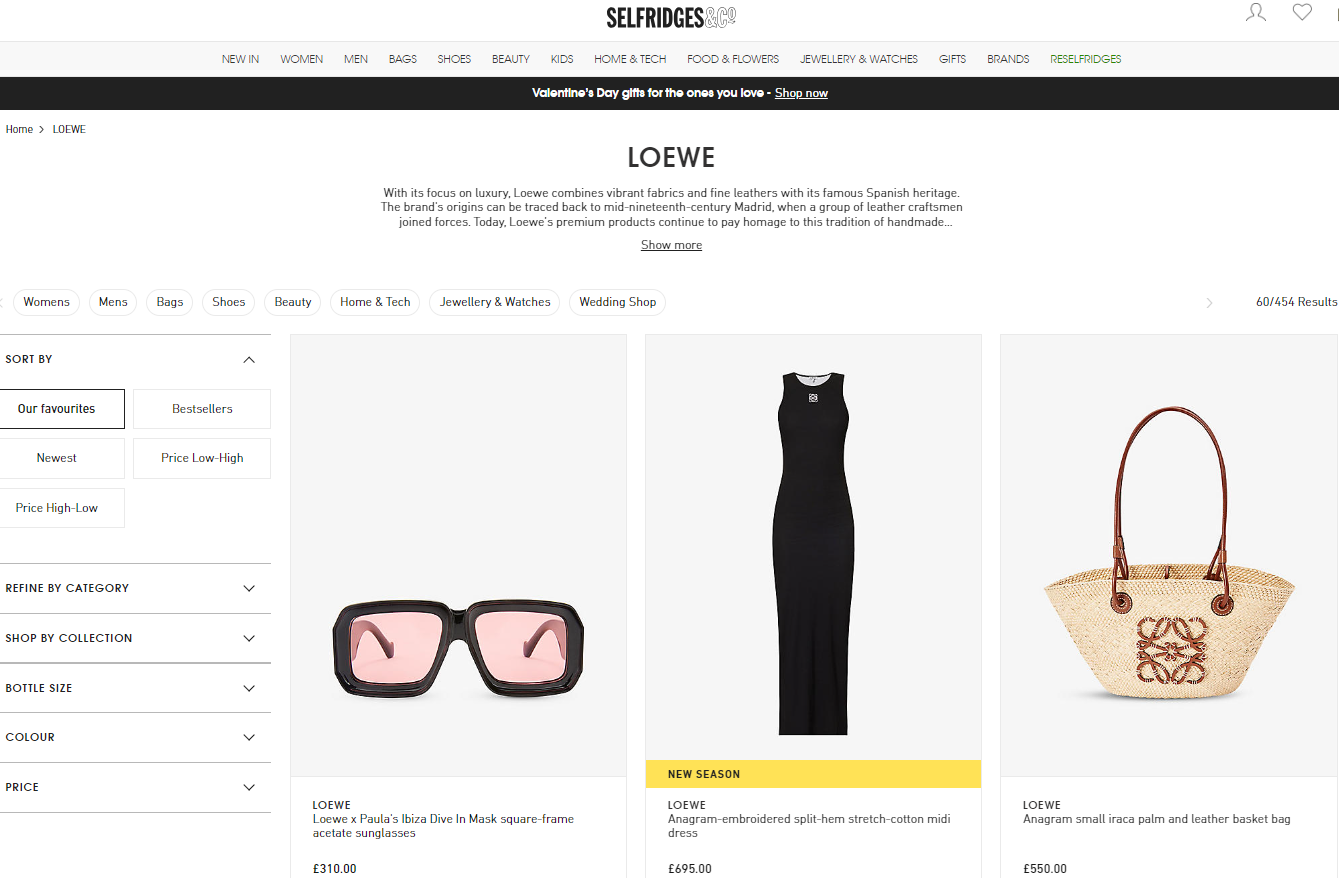The width and height of the screenshot is (1339, 878).
Task: Open the Brands navigation menu
Action: tap(1008, 59)
